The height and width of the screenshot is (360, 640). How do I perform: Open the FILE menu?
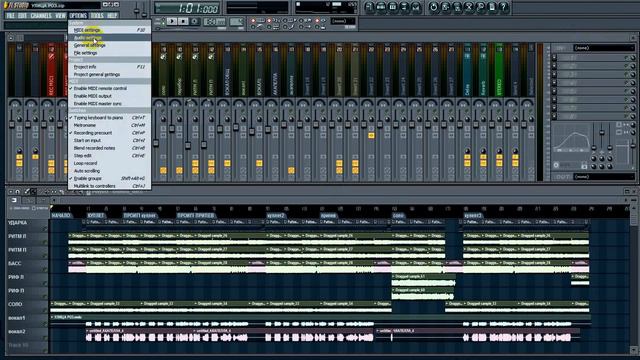(x=10, y=16)
